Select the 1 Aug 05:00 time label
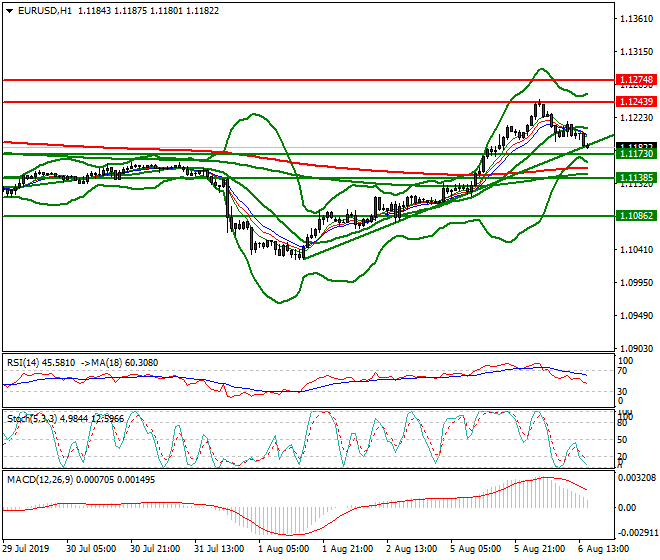Screen dimensions: 660x560 pos(284,549)
